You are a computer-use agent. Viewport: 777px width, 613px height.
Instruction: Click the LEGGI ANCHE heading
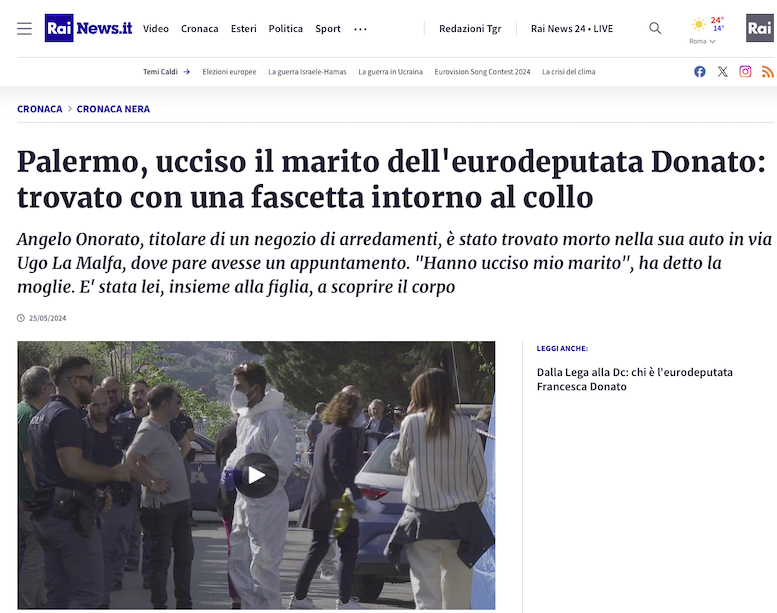[562, 348]
